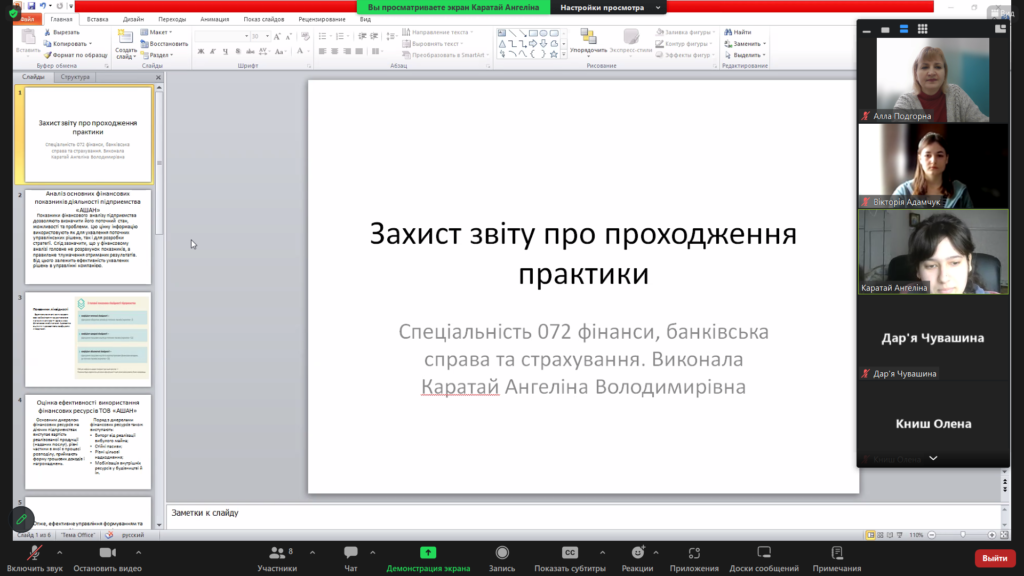Click Формат по образцу format painter
Screen dimensions: 1024x576
click(x=75, y=56)
